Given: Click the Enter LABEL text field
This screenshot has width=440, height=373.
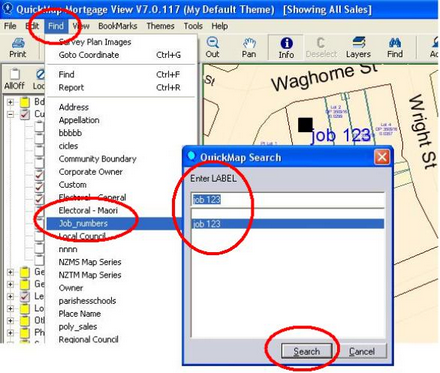Looking at the screenshot, I should point(288,200).
